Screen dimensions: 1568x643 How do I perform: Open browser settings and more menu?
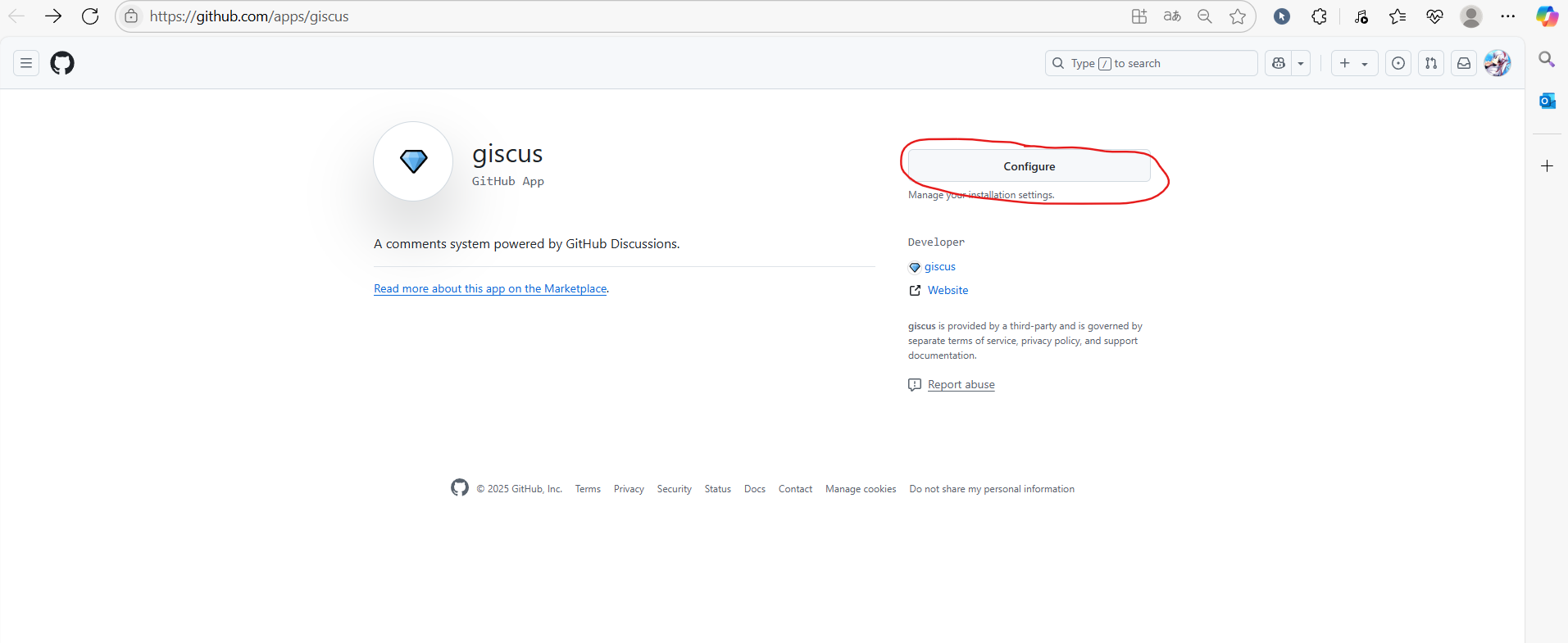(1508, 16)
